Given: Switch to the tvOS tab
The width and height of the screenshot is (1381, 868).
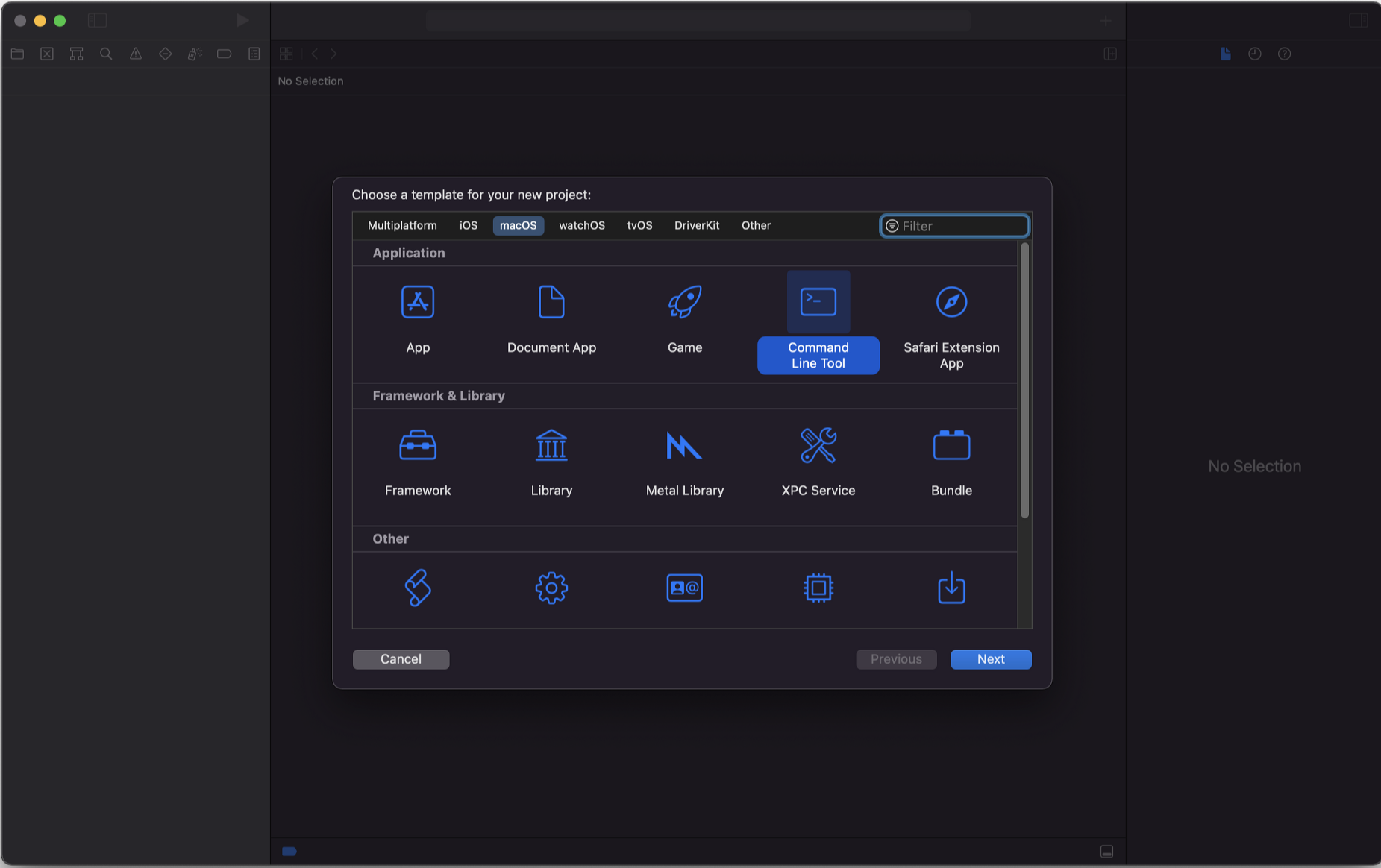Looking at the screenshot, I should tap(639, 225).
